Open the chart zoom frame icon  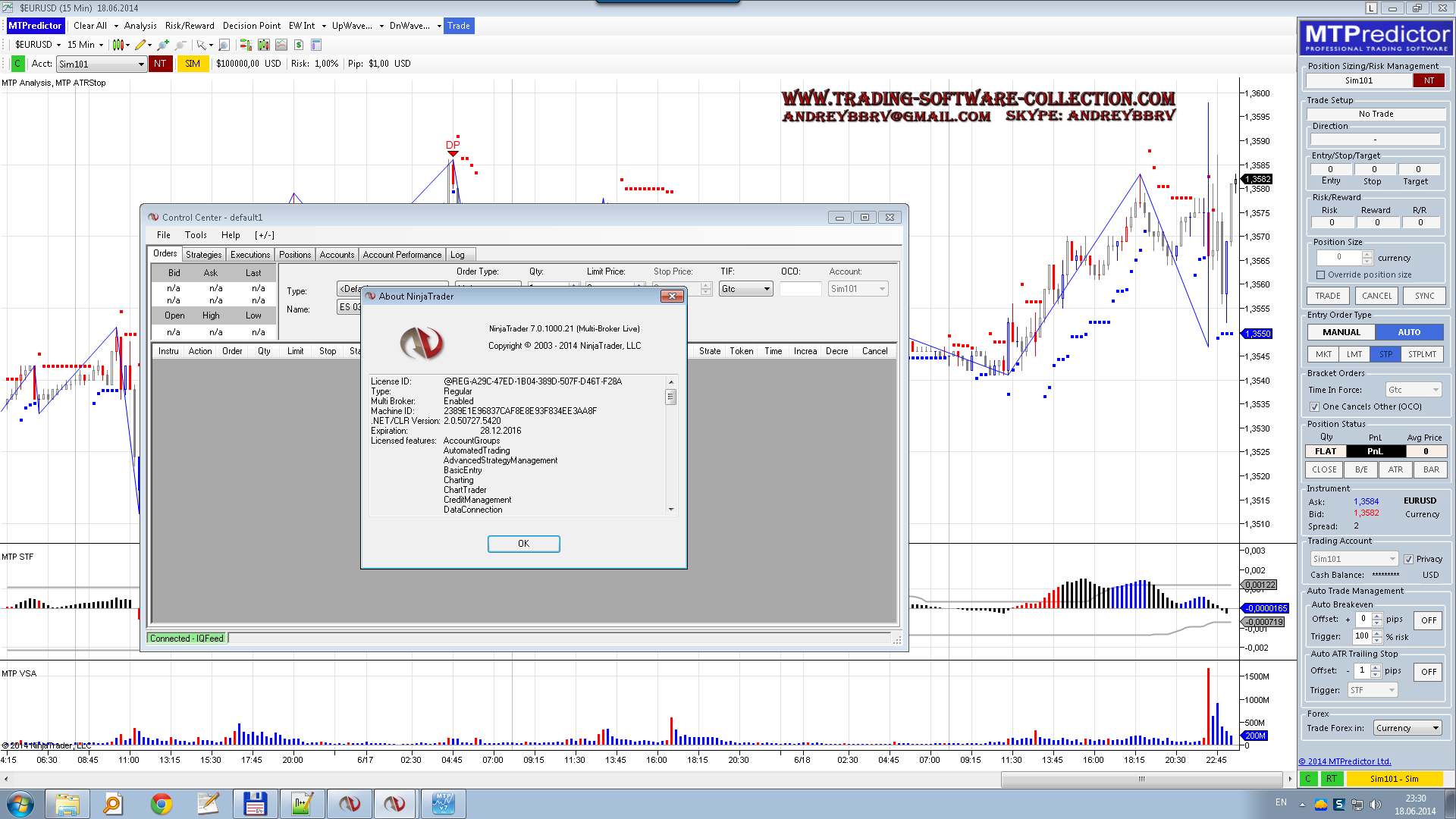224,45
